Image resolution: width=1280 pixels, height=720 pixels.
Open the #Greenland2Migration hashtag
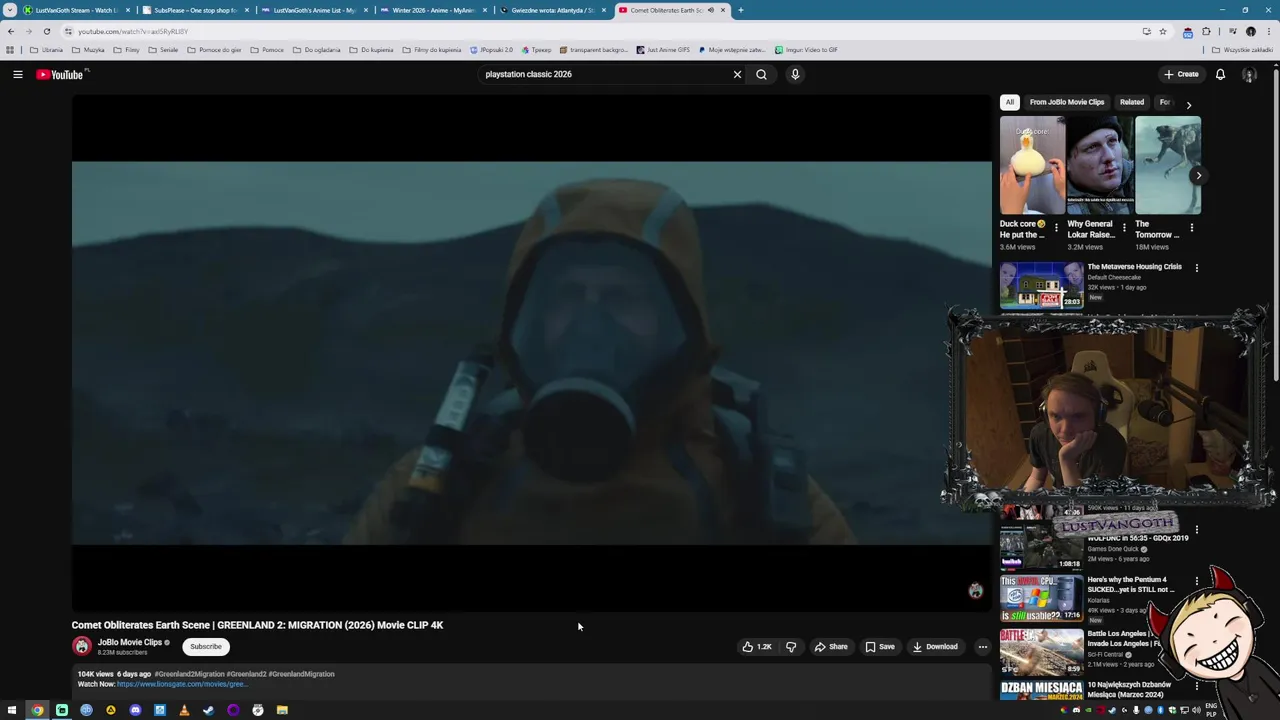(189, 674)
